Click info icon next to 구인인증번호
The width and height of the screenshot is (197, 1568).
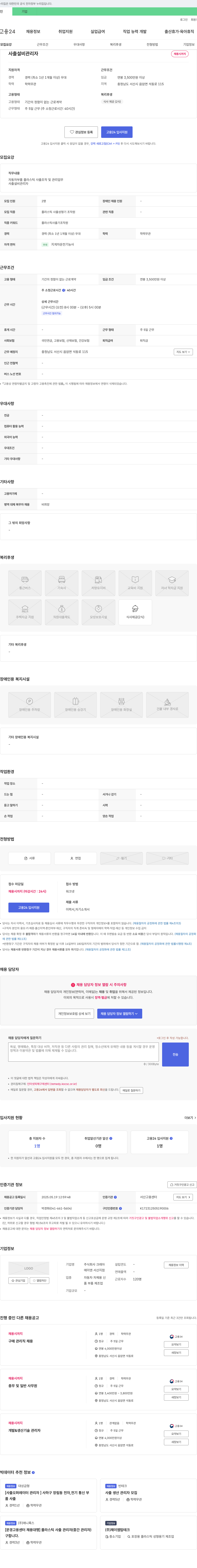(x=120, y=1208)
